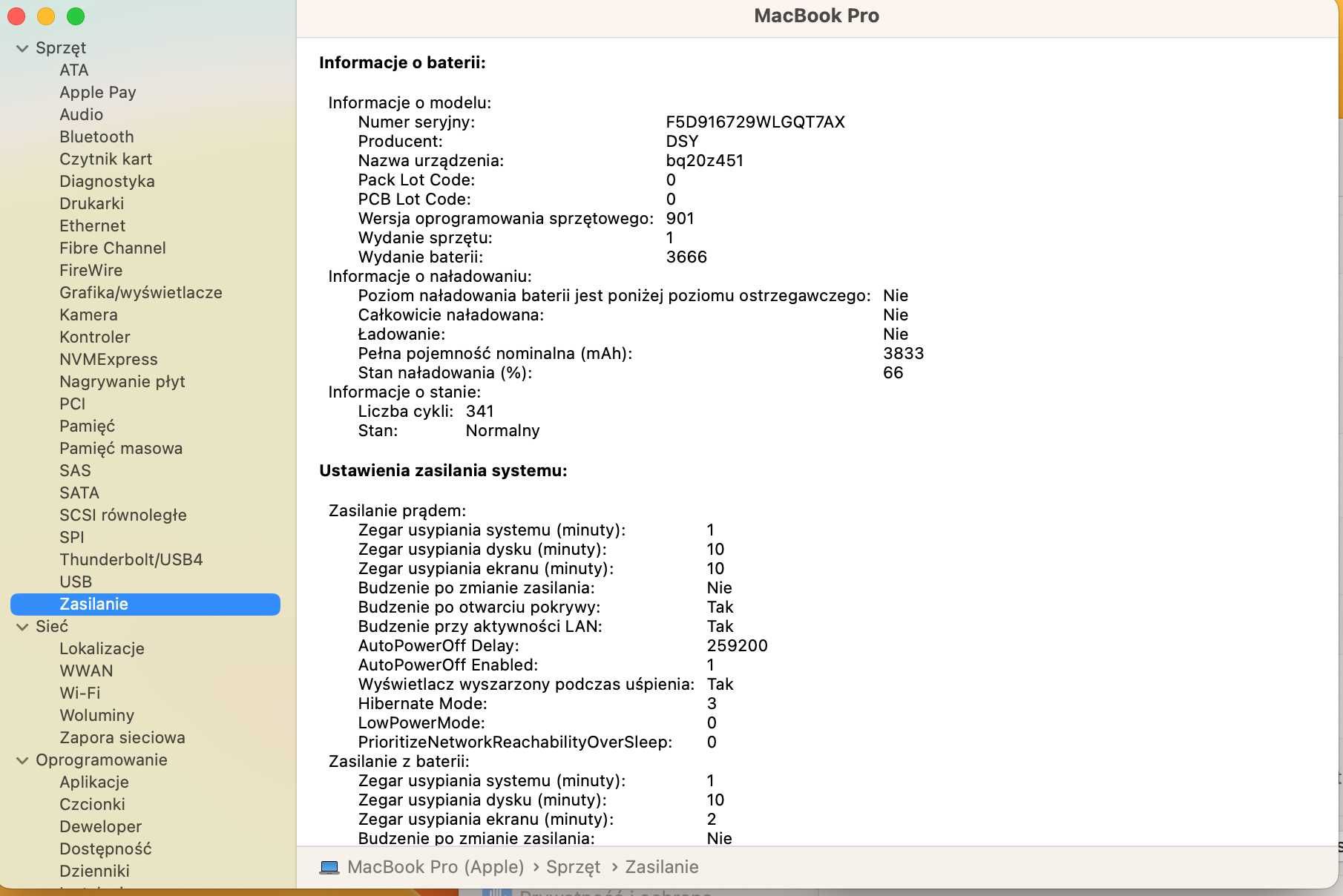Screen dimensions: 1343x896
Task: Select the highlighted Zasilanie item
Action: (x=145, y=604)
